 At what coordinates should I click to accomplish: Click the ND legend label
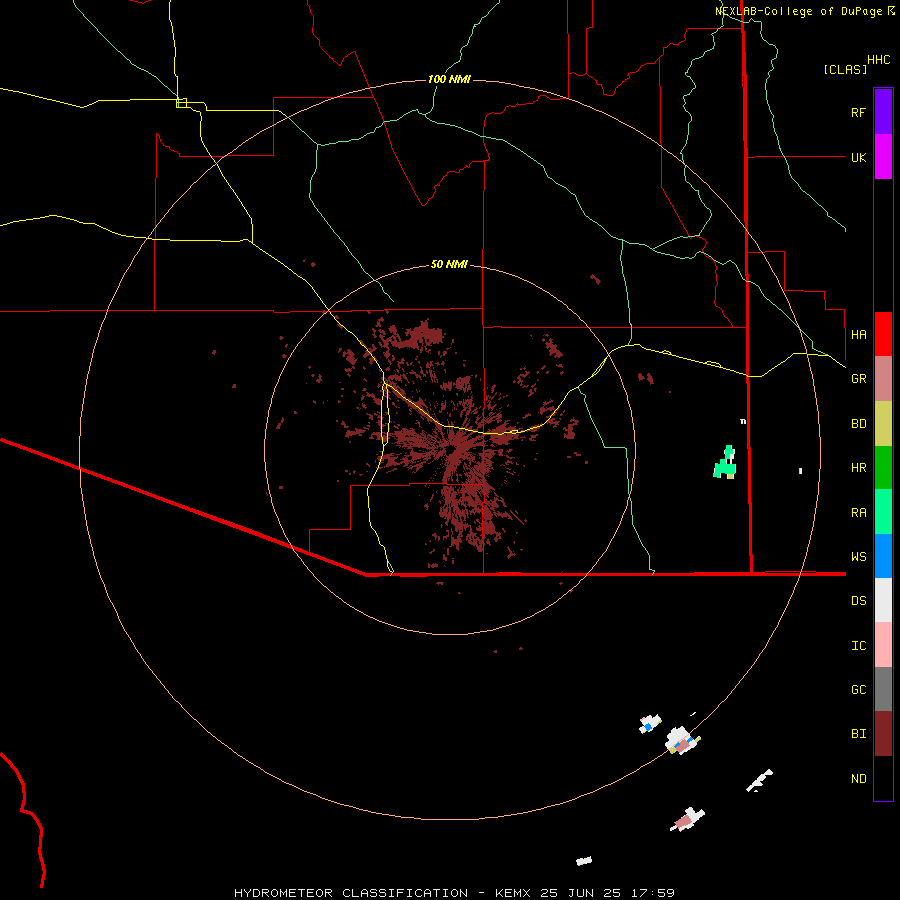[858, 779]
